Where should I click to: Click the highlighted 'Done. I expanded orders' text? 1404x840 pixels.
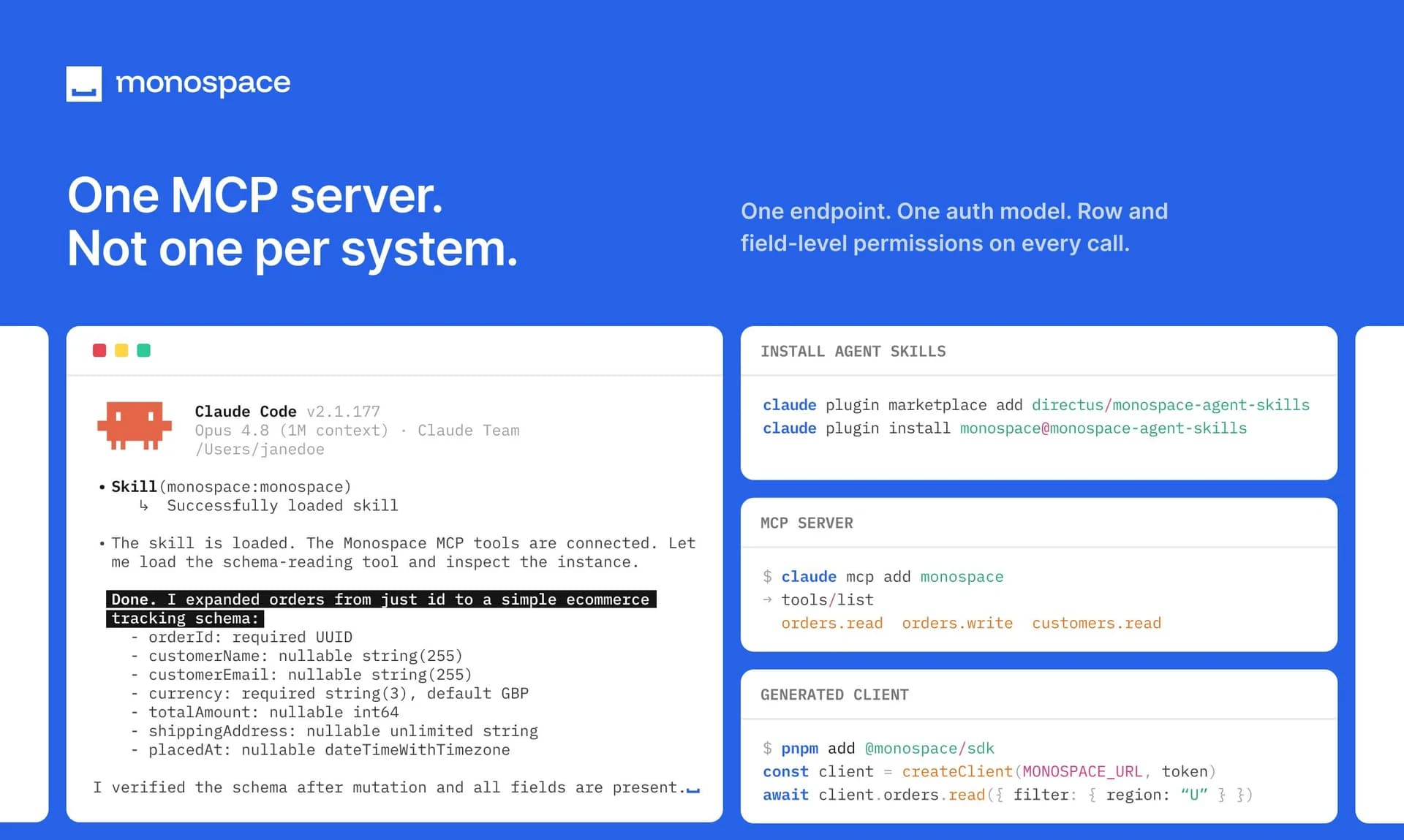pyautogui.click(x=381, y=609)
